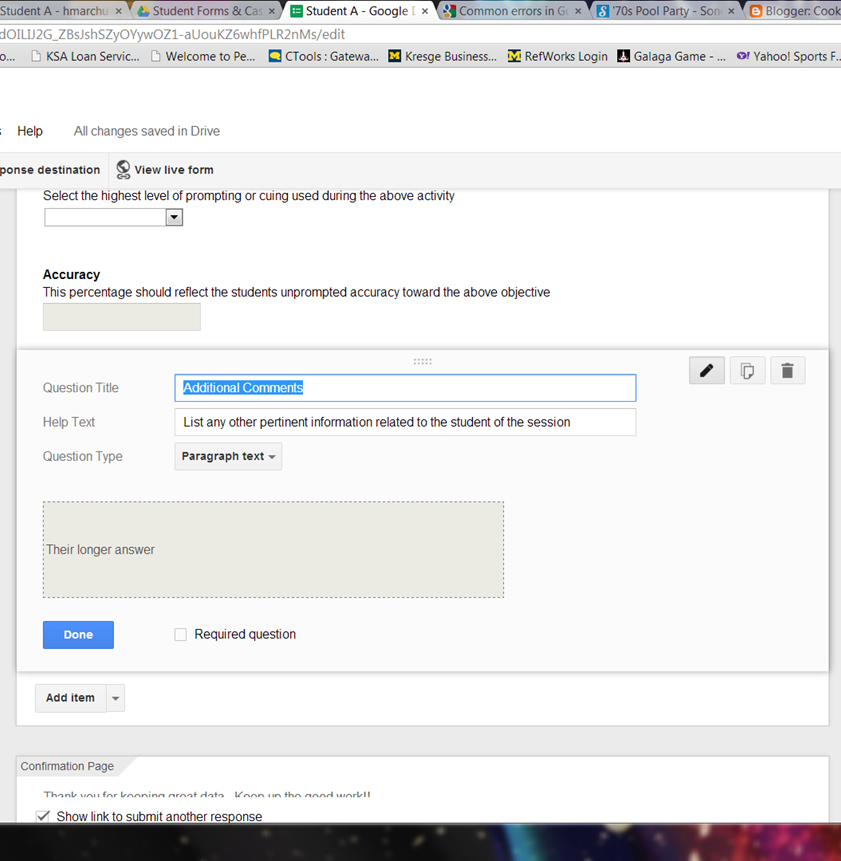Grab the dotted drag handle on question
This screenshot has height=861, width=841.
pos(422,361)
